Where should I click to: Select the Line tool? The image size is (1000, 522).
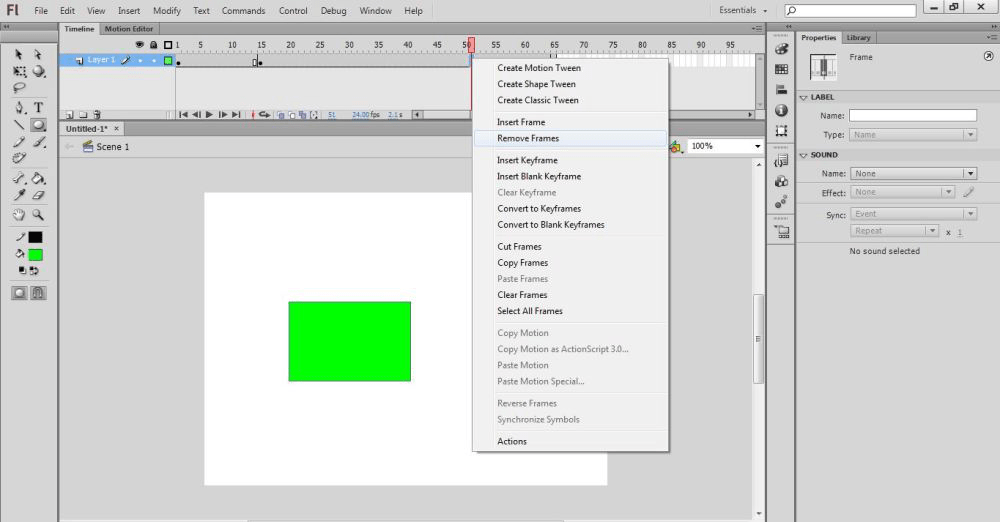19,125
